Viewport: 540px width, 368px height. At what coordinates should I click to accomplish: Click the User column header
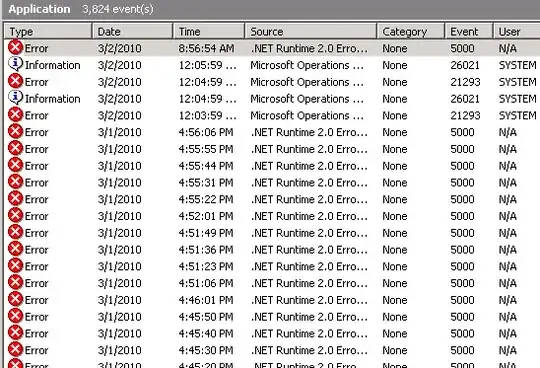pos(517,32)
